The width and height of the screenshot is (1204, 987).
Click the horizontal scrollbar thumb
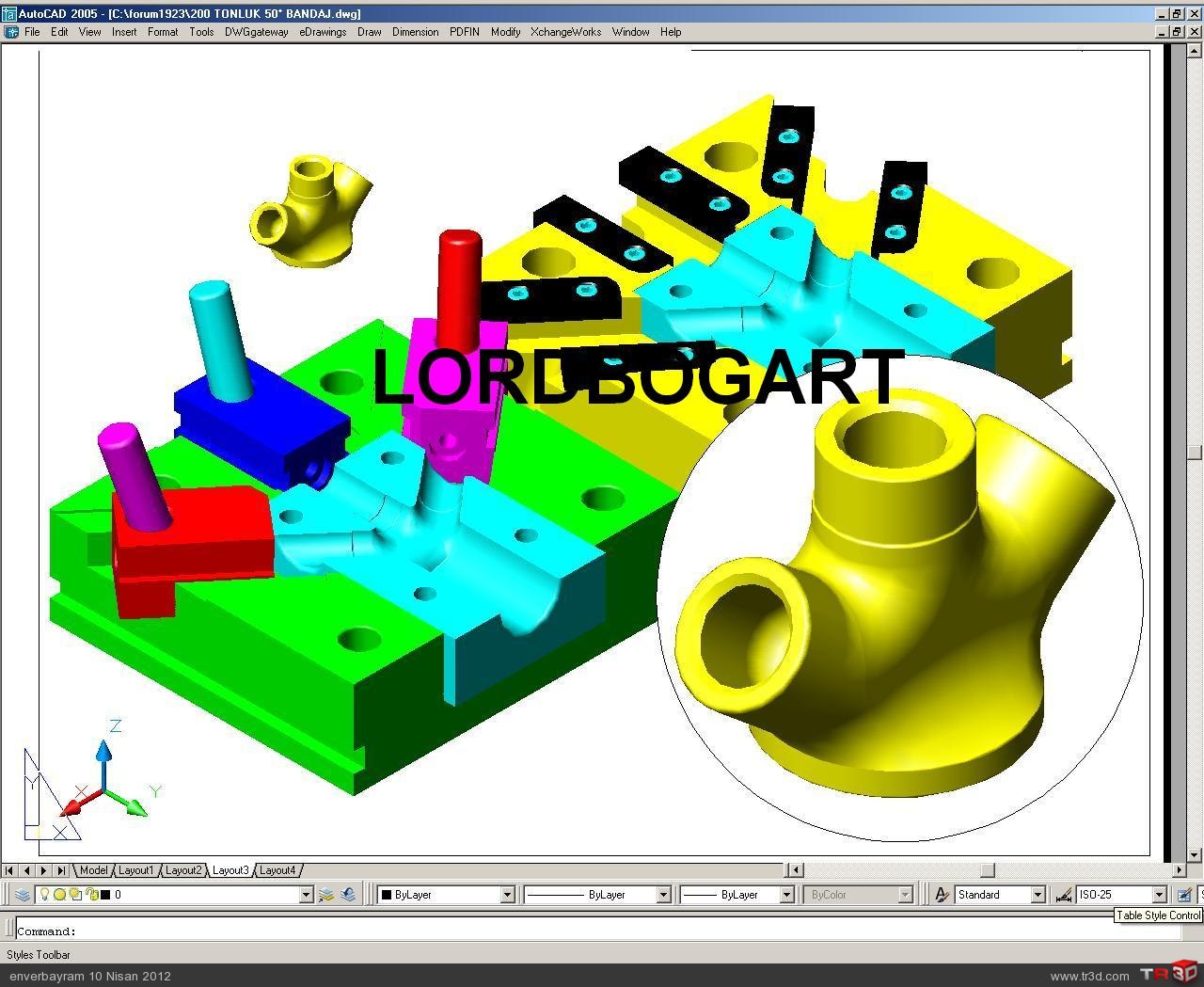click(987, 870)
